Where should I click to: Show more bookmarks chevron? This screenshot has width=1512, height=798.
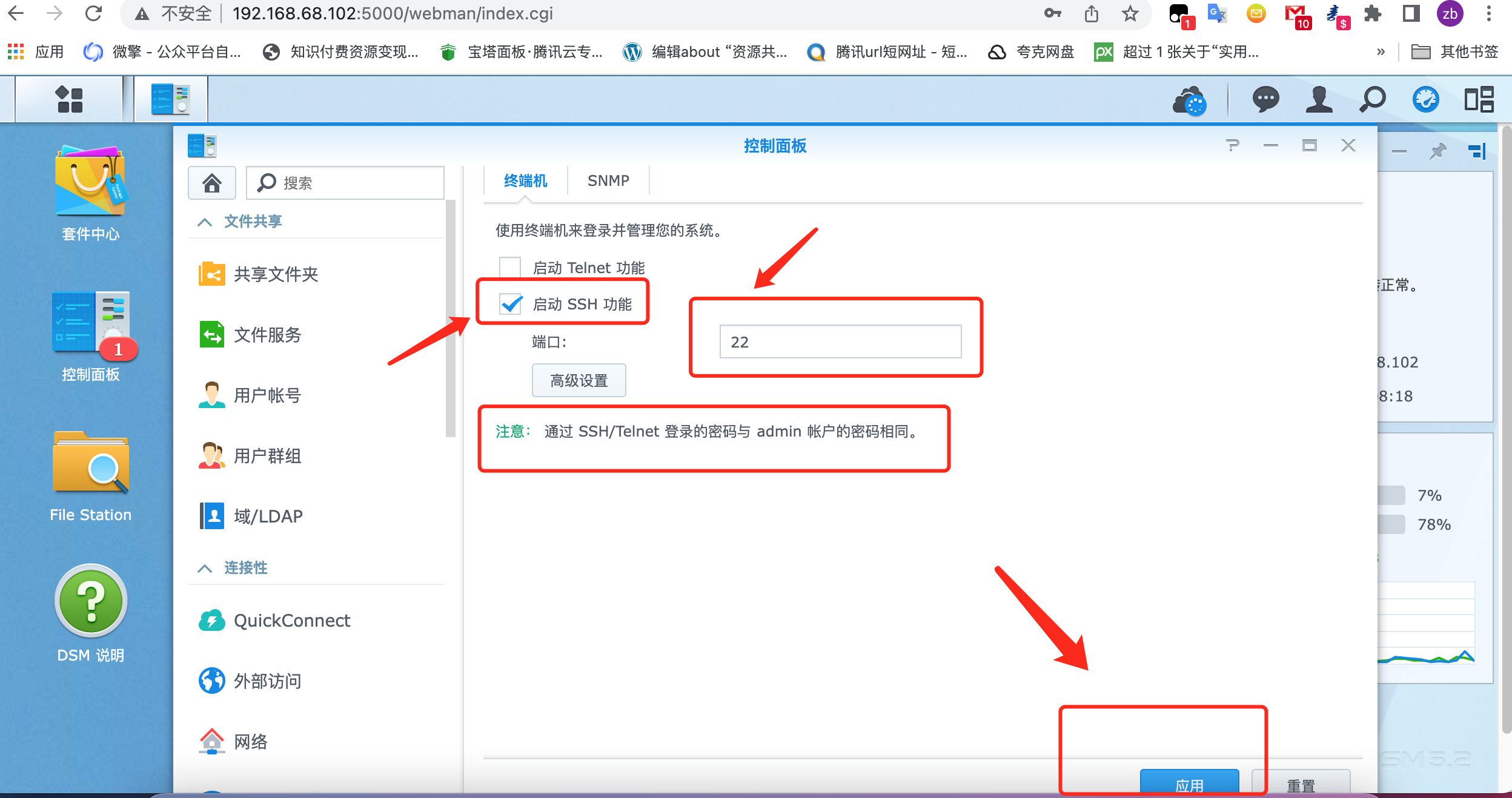pyautogui.click(x=1381, y=52)
